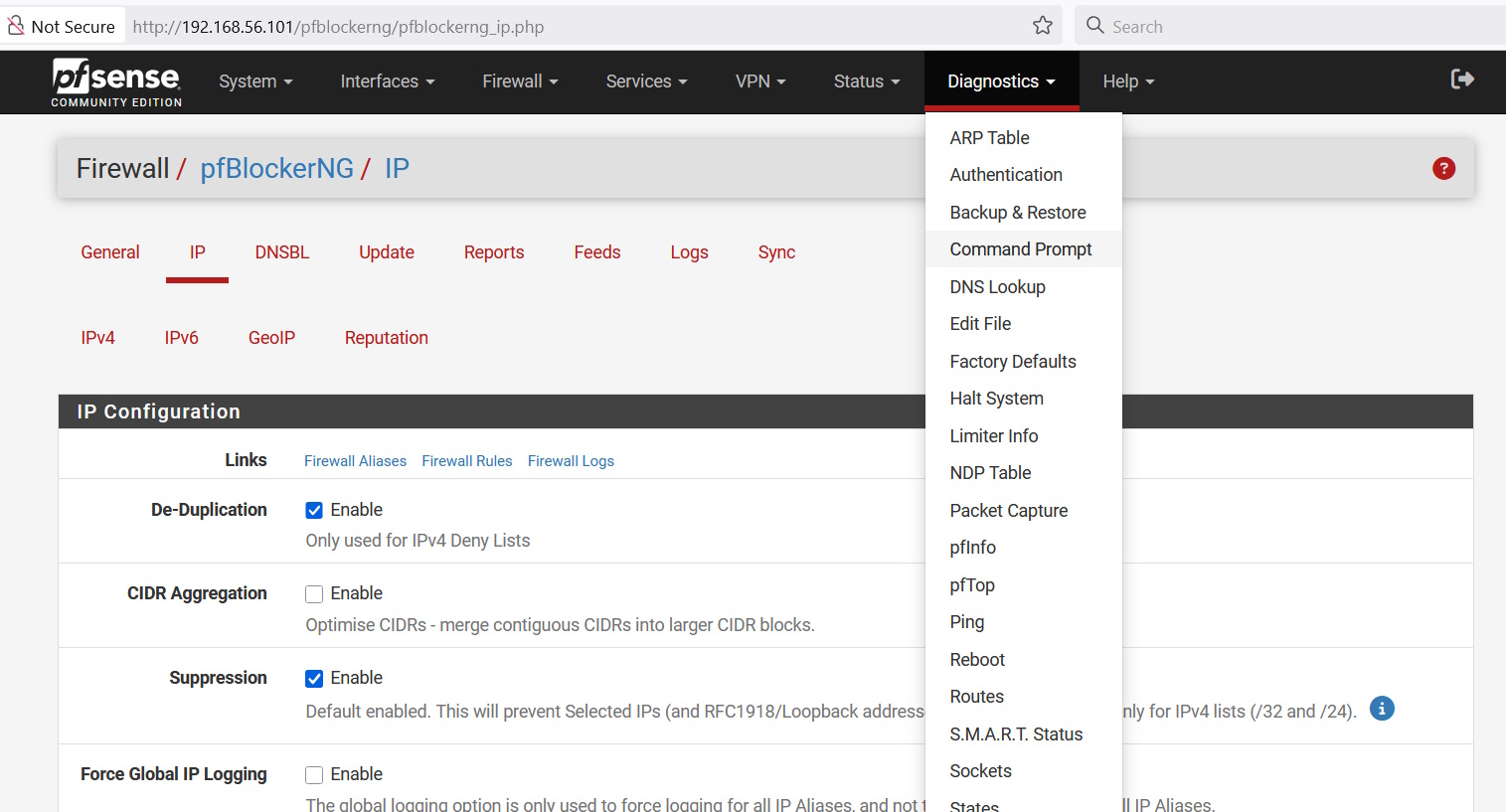Switch to the DNSBL tab
The height and width of the screenshot is (812, 1506).
tap(282, 252)
